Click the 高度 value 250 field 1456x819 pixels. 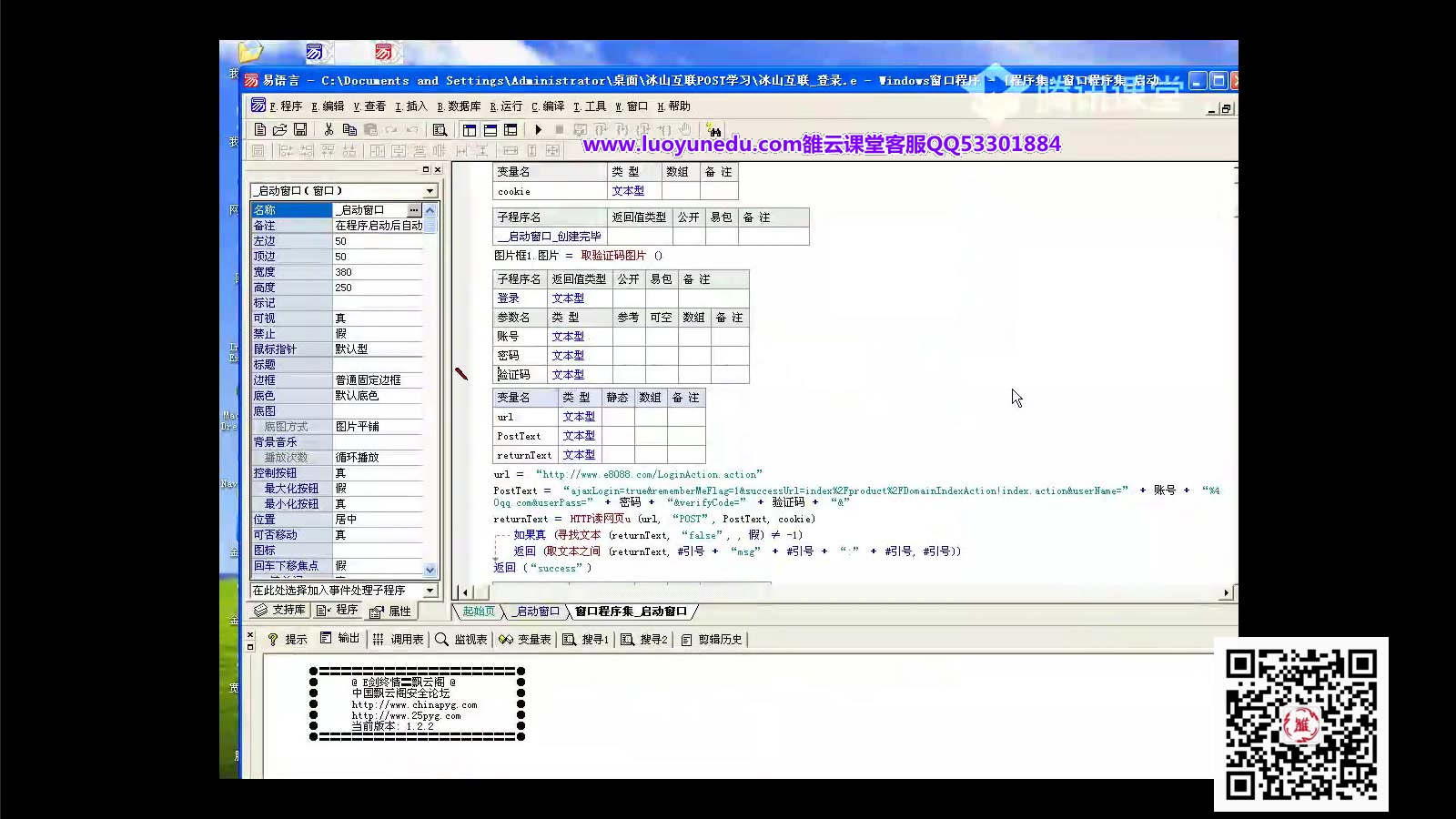378,288
